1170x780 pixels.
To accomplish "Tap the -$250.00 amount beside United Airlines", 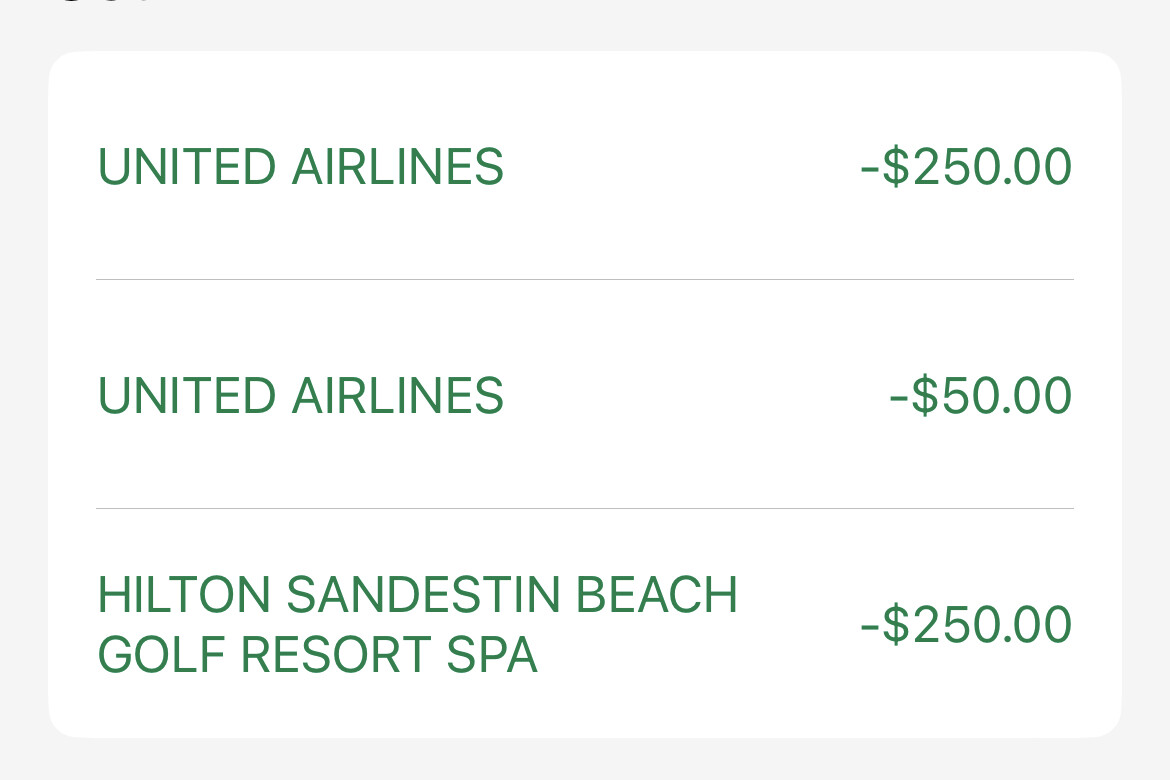I will coord(966,168).
